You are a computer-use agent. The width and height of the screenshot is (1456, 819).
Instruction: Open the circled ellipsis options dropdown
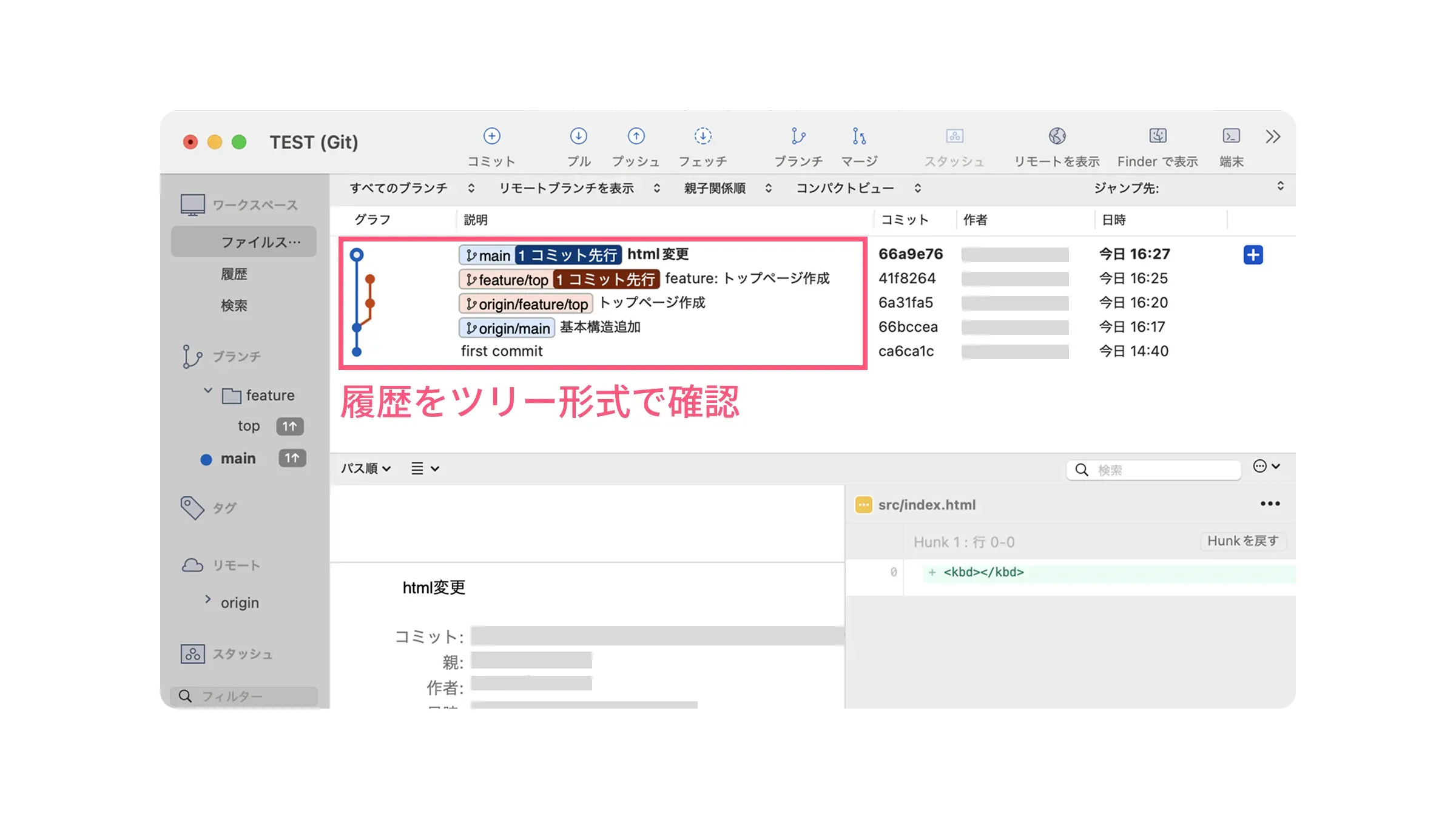coord(1267,467)
